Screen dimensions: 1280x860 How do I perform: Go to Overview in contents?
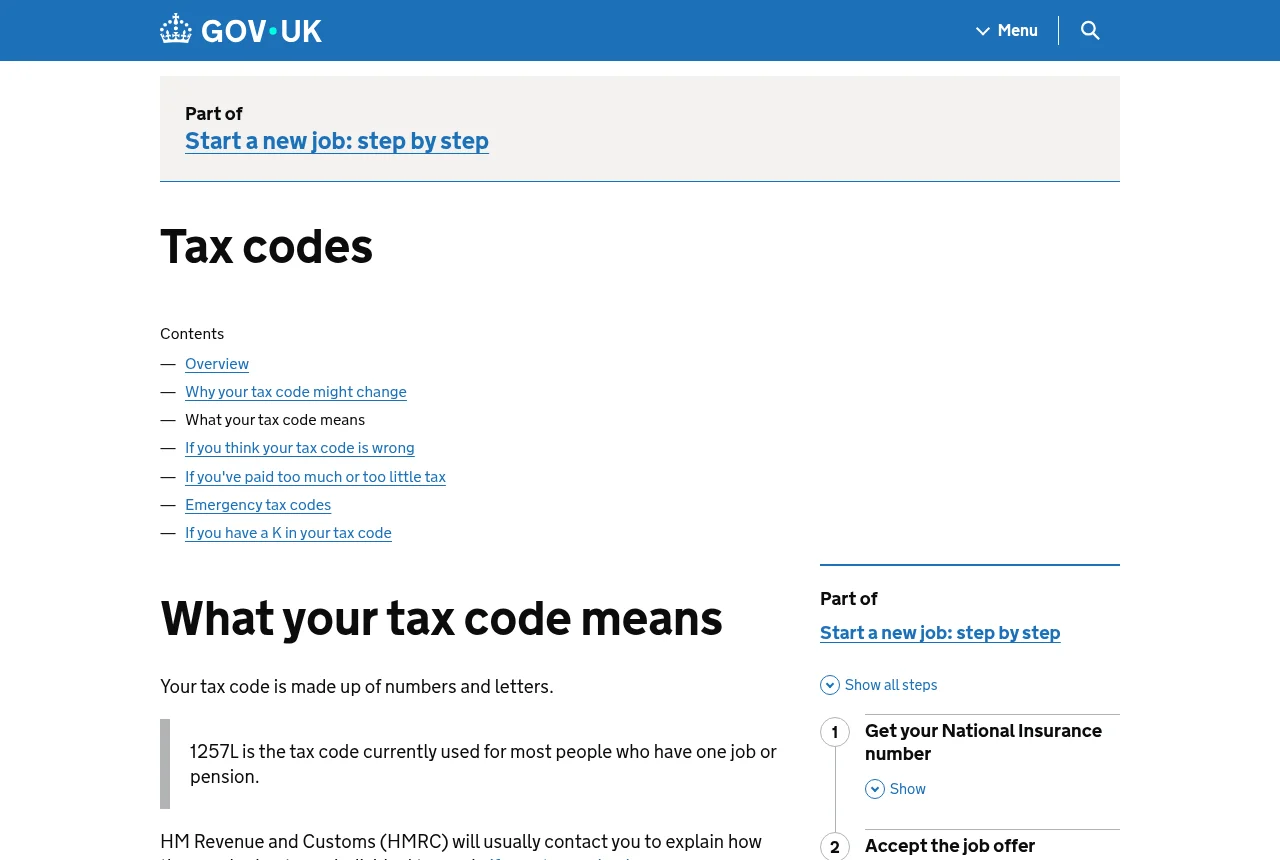(x=217, y=364)
